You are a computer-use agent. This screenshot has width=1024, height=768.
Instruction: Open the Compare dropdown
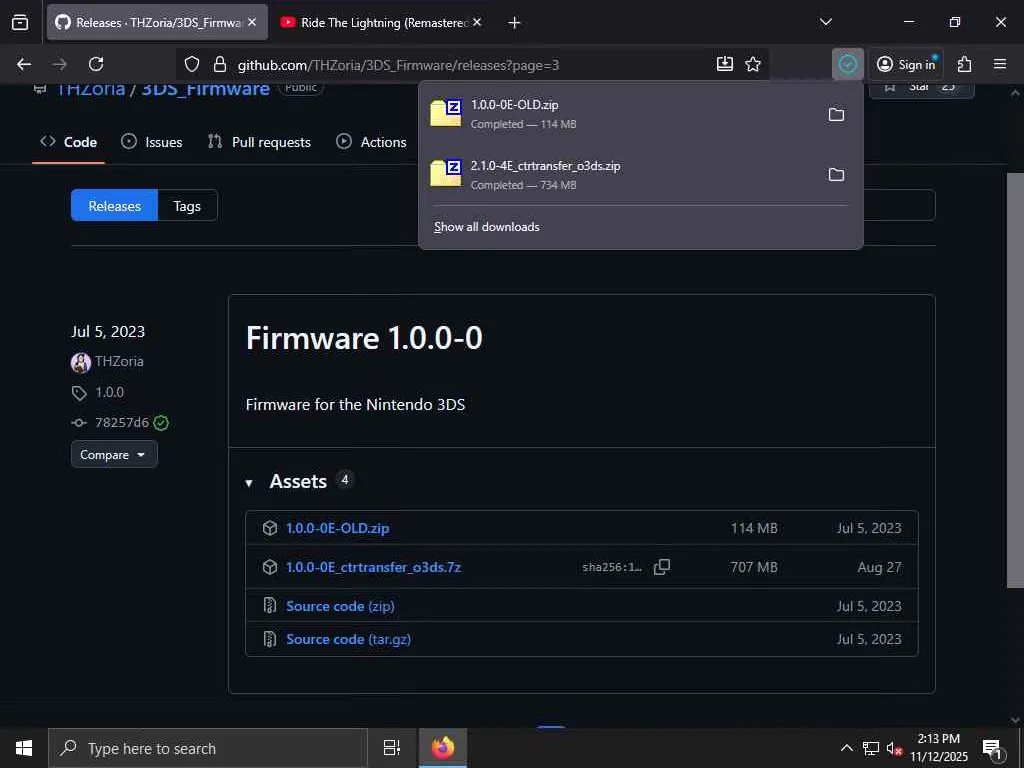tap(114, 455)
